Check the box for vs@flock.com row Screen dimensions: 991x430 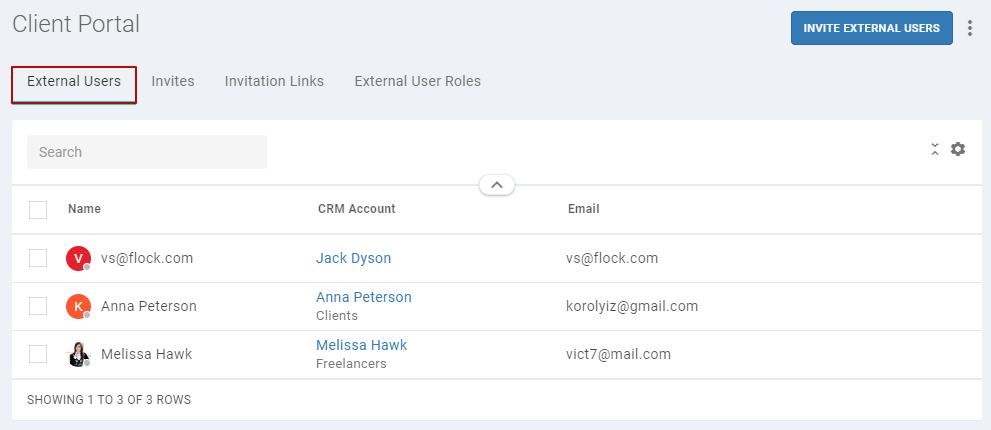(38, 258)
